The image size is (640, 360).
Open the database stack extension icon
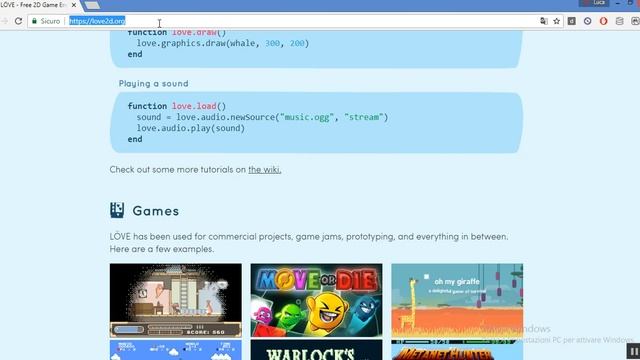(619, 21)
